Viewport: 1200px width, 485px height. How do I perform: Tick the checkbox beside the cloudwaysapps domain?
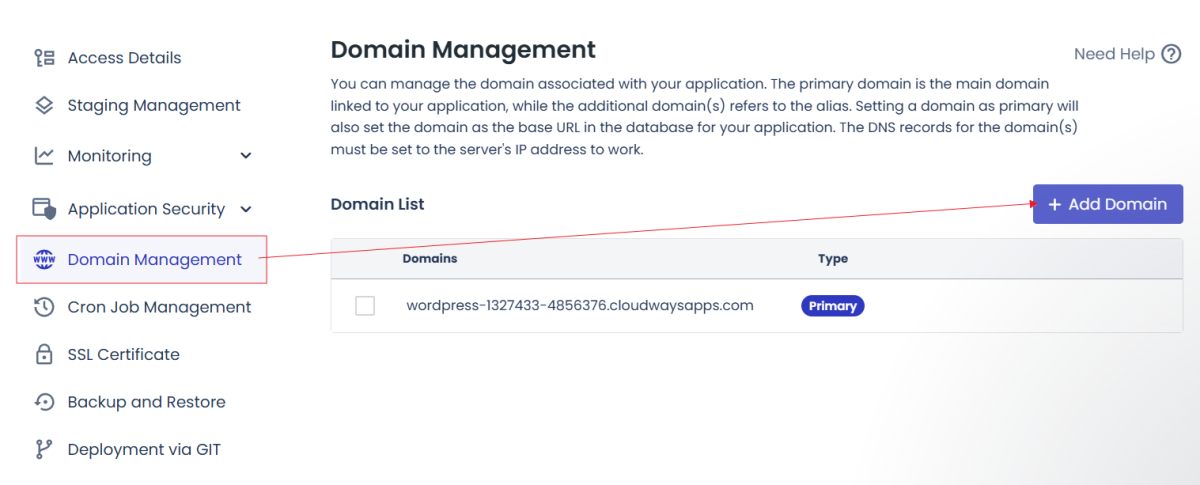click(365, 306)
